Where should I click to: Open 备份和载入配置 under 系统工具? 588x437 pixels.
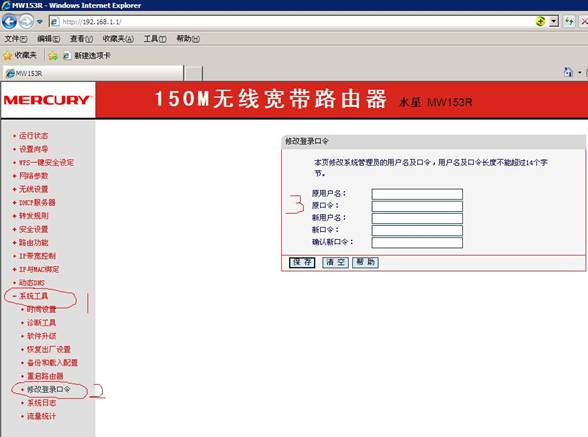point(52,363)
